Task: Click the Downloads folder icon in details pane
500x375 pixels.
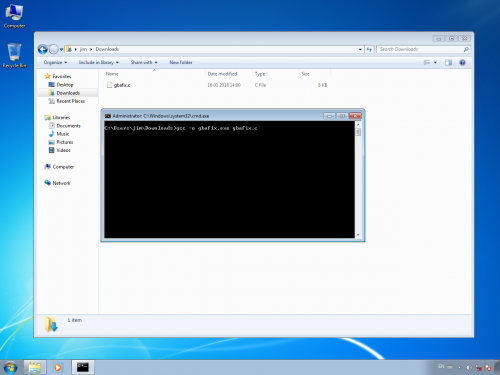Action: [x=51, y=324]
